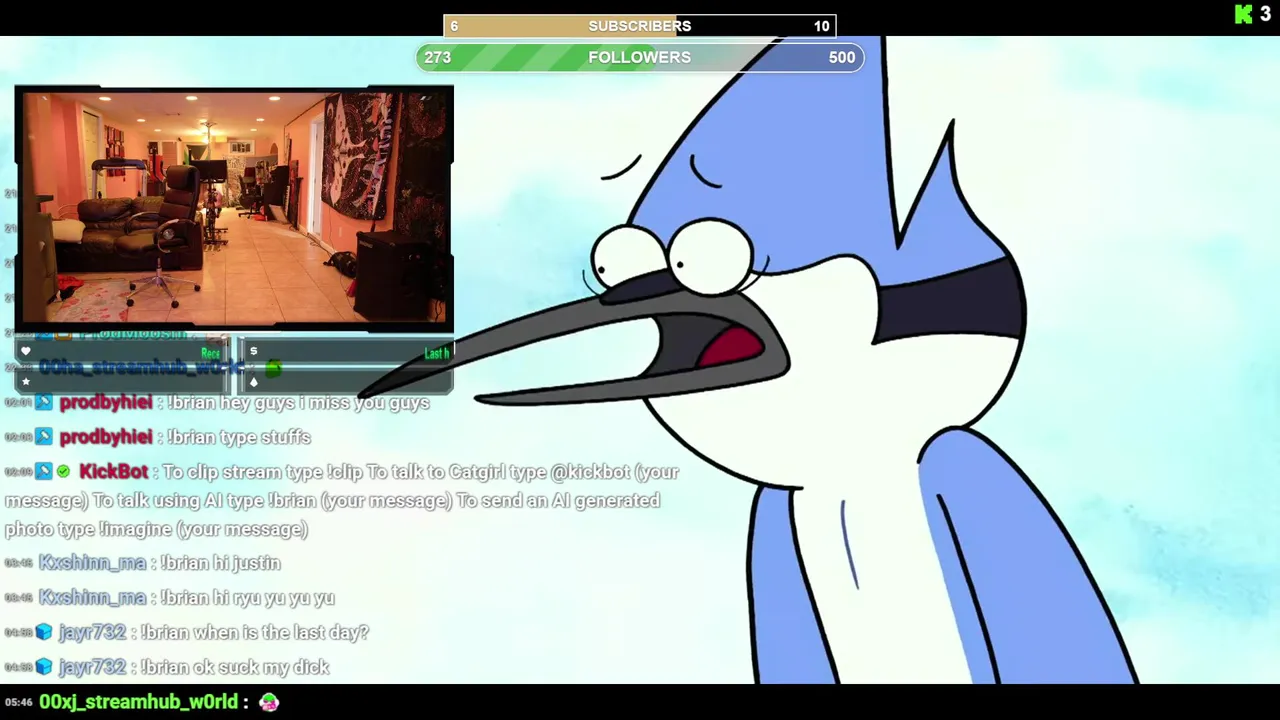Click the '!brian hi justin' message text
Screen dimensions: 1280x720
[x=220, y=563]
